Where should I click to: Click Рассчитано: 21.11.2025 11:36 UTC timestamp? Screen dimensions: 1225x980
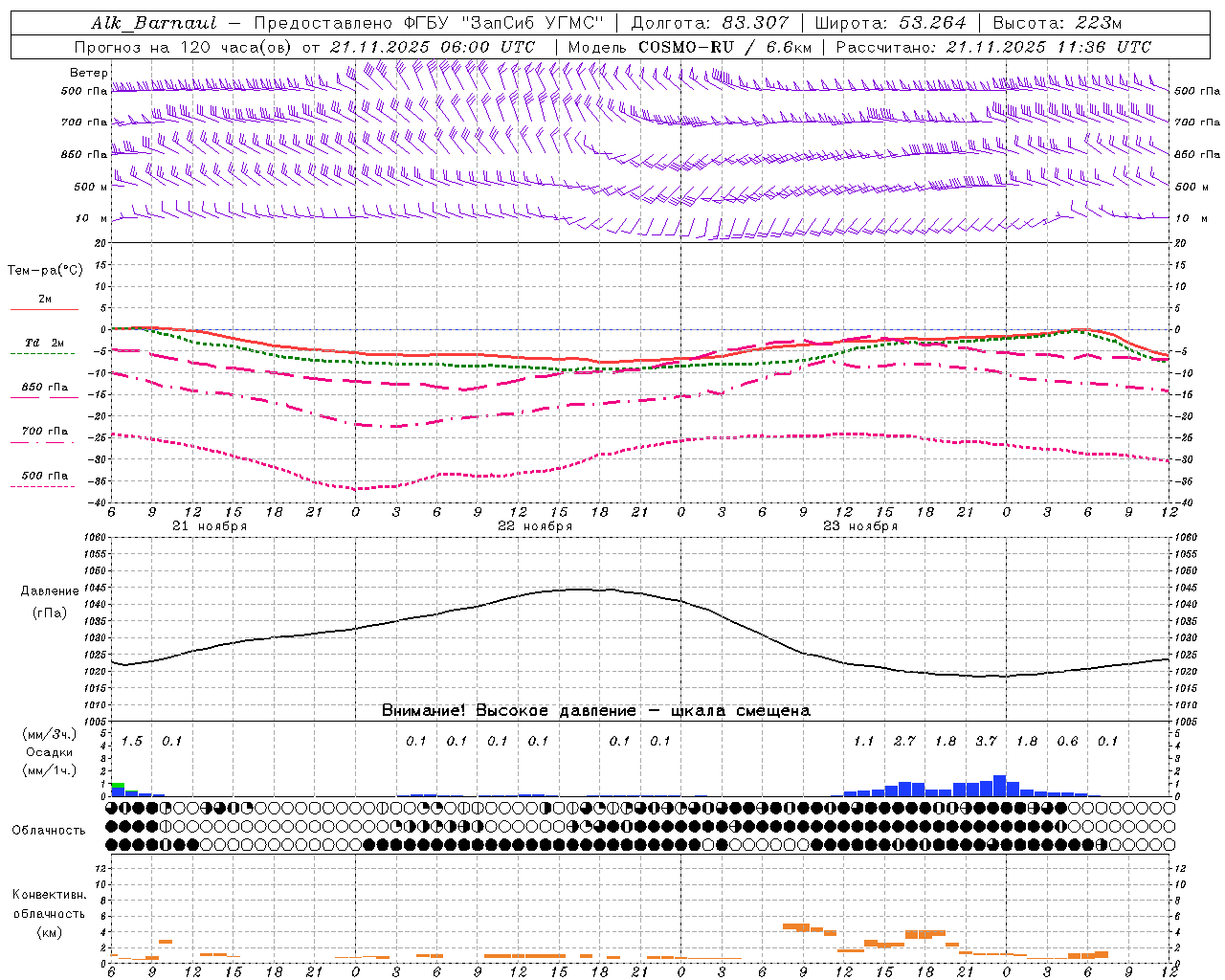993,47
